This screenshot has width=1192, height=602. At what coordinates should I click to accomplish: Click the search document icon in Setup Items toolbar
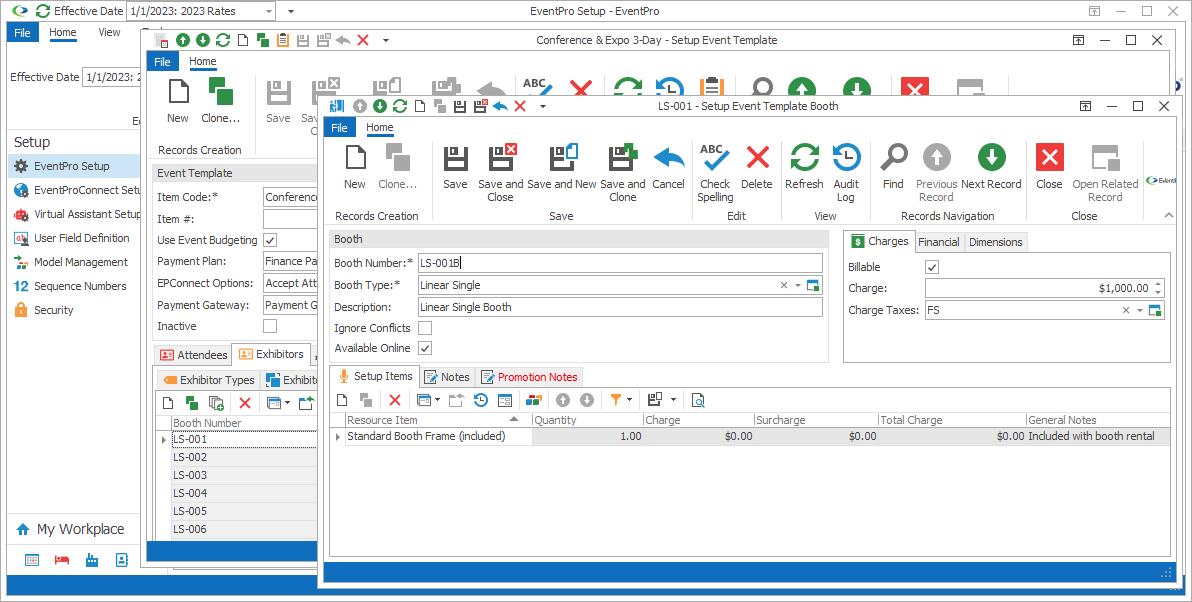pos(698,400)
